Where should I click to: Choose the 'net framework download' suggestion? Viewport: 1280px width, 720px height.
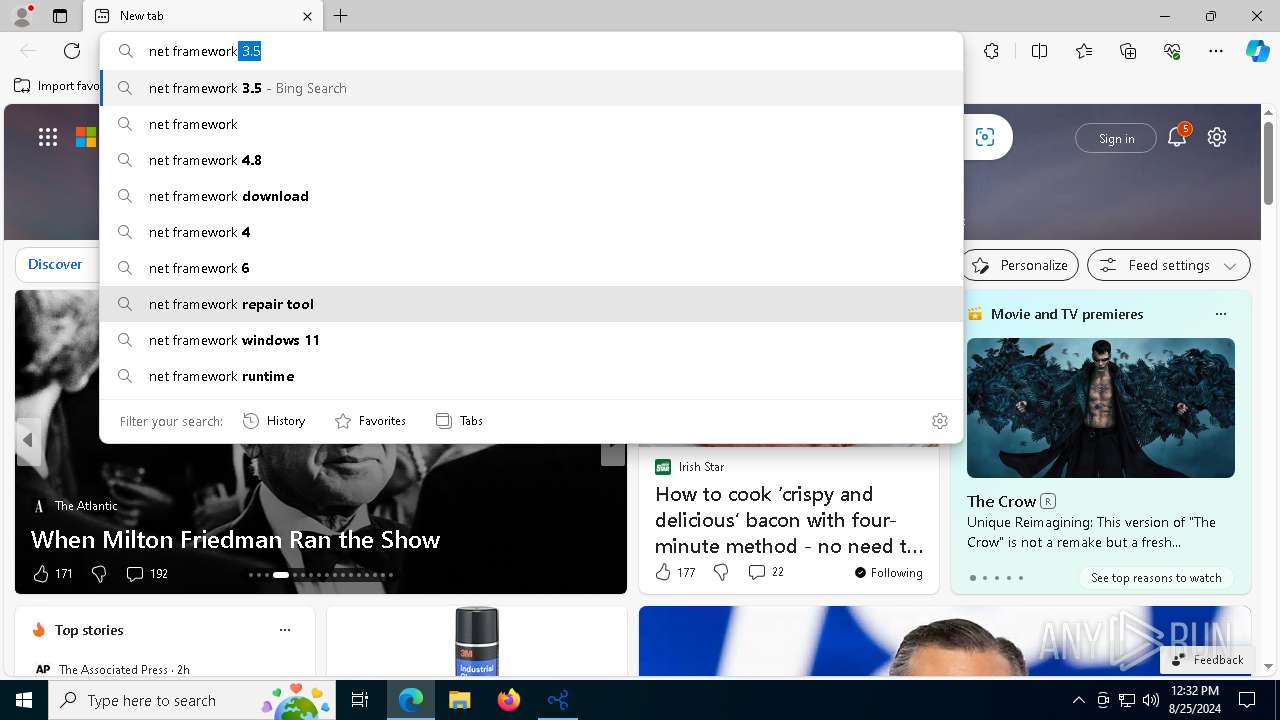(x=531, y=196)
